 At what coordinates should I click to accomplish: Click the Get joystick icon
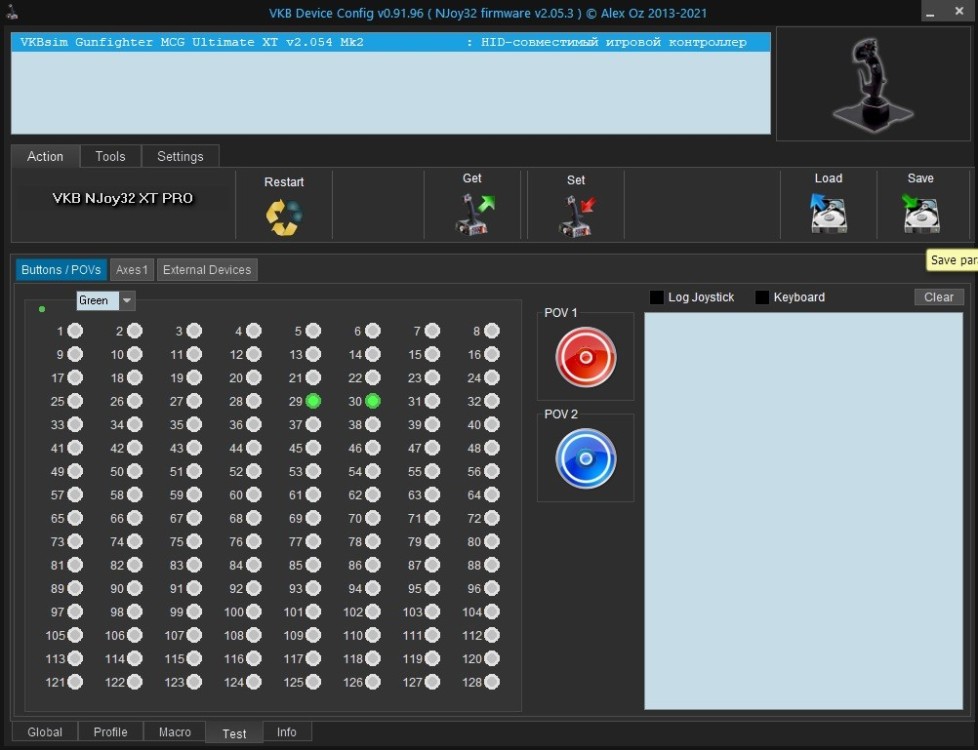pyautogui.click(x=474, y=214)
